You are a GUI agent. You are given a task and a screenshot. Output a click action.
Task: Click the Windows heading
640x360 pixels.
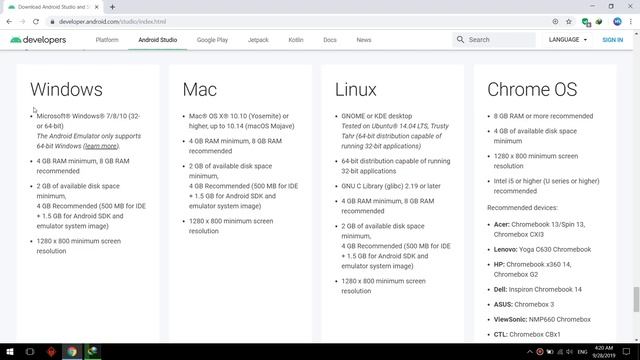point(66,89)
